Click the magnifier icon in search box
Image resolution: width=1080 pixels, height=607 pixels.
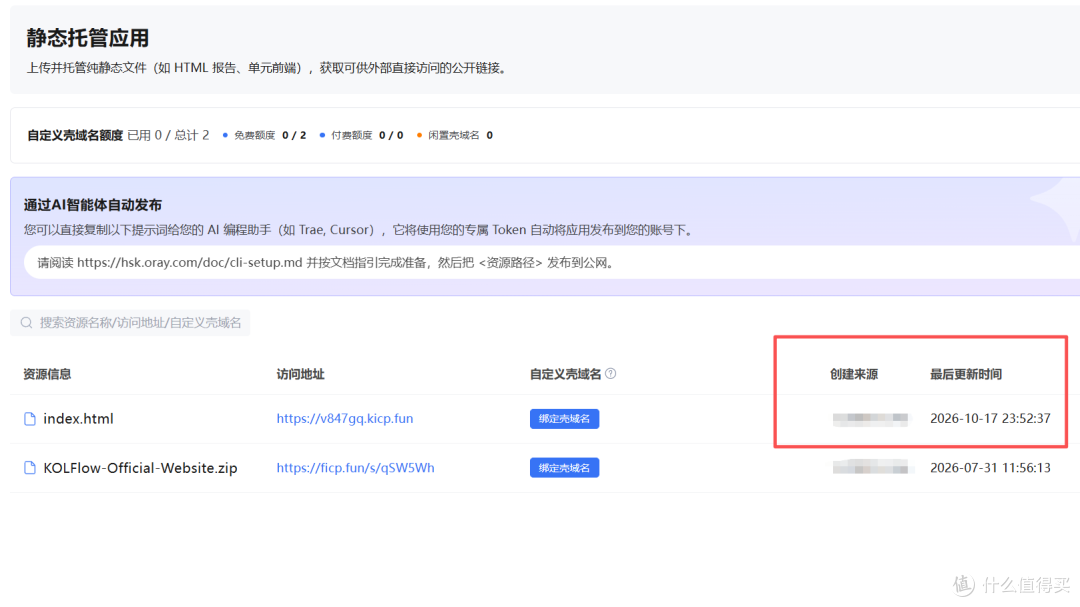tap(26, 322)
